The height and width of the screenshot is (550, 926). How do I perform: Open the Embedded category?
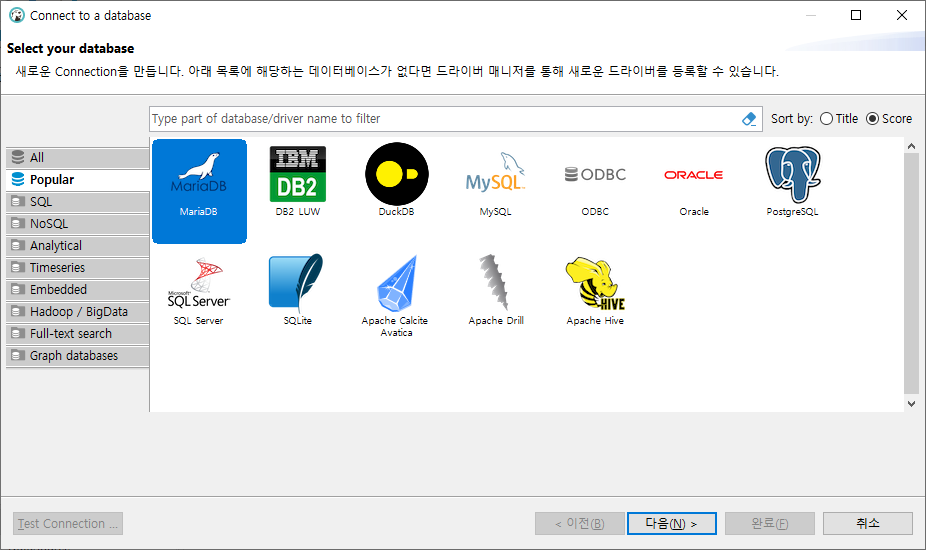point(77,289)
